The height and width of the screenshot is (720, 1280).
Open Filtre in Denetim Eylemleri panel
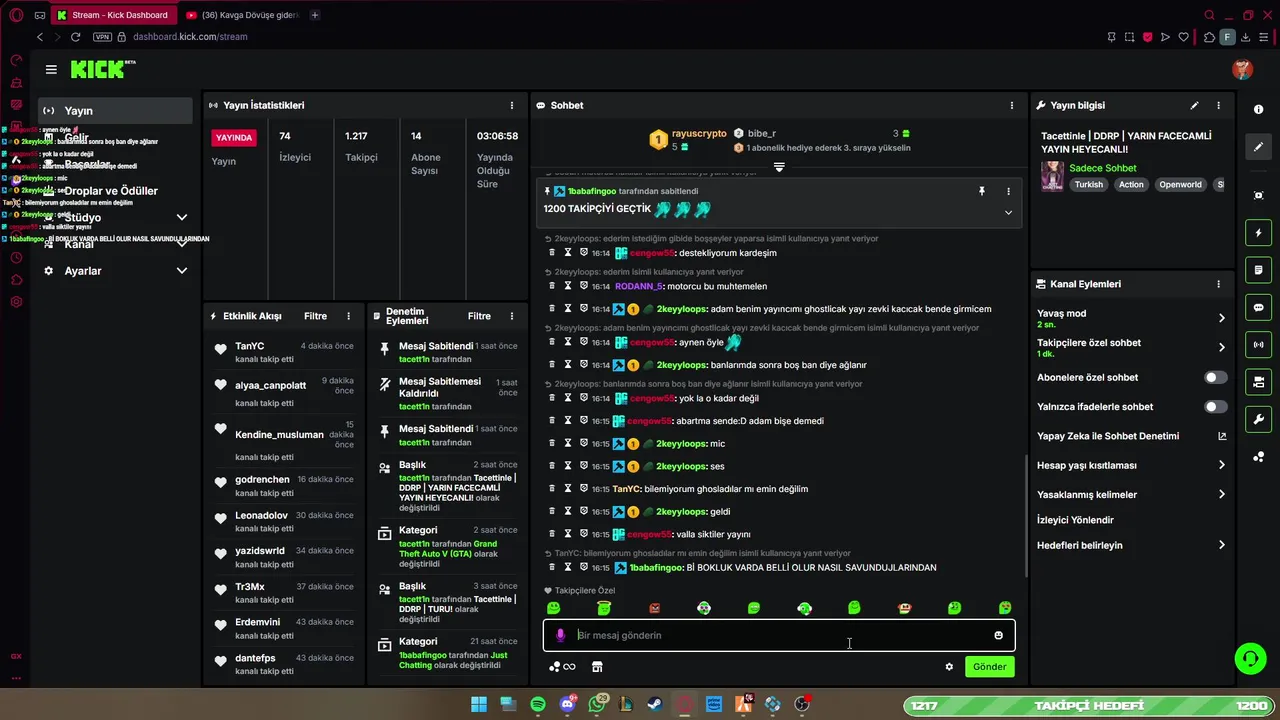[x=479, y=316]
